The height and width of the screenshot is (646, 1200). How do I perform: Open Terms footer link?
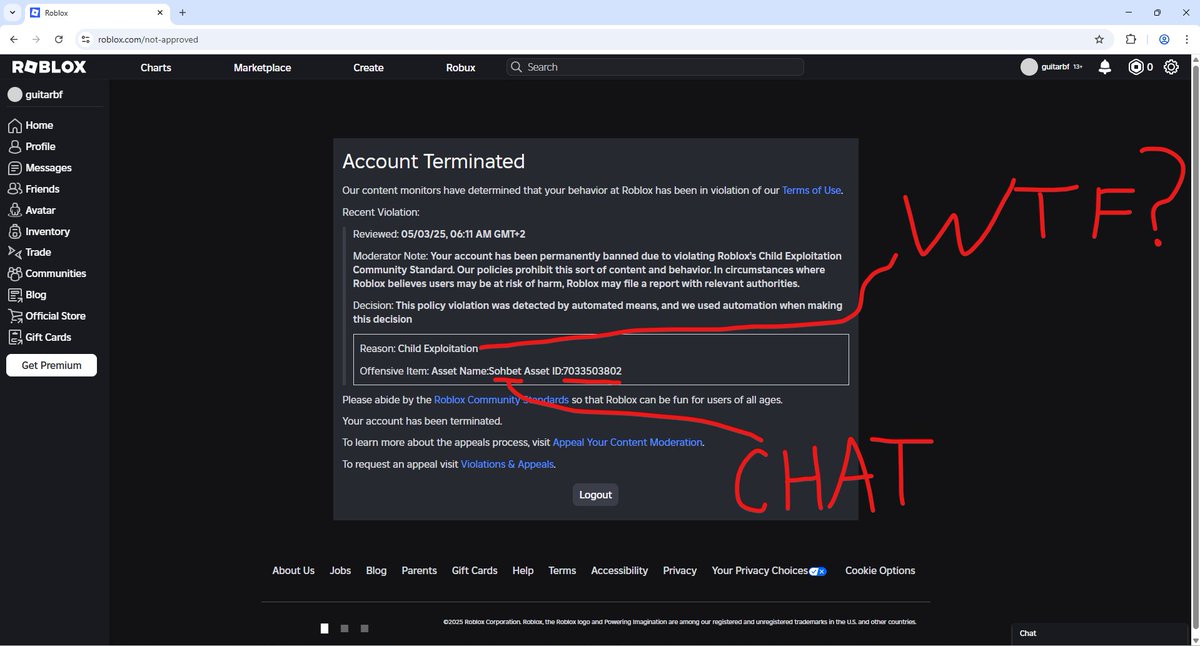click(x=562, y=570)
